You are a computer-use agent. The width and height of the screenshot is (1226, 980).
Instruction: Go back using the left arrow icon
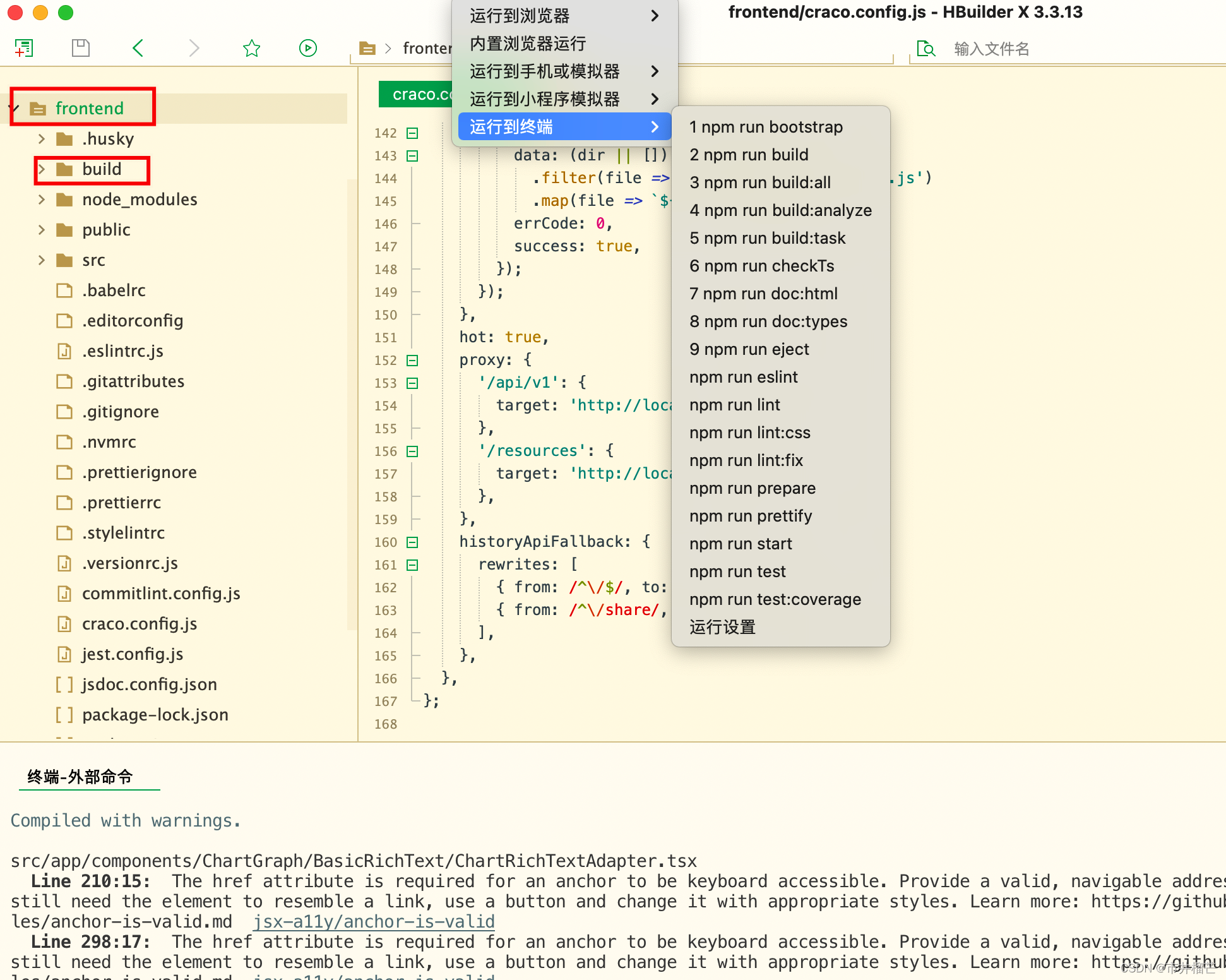coord(138,48)
